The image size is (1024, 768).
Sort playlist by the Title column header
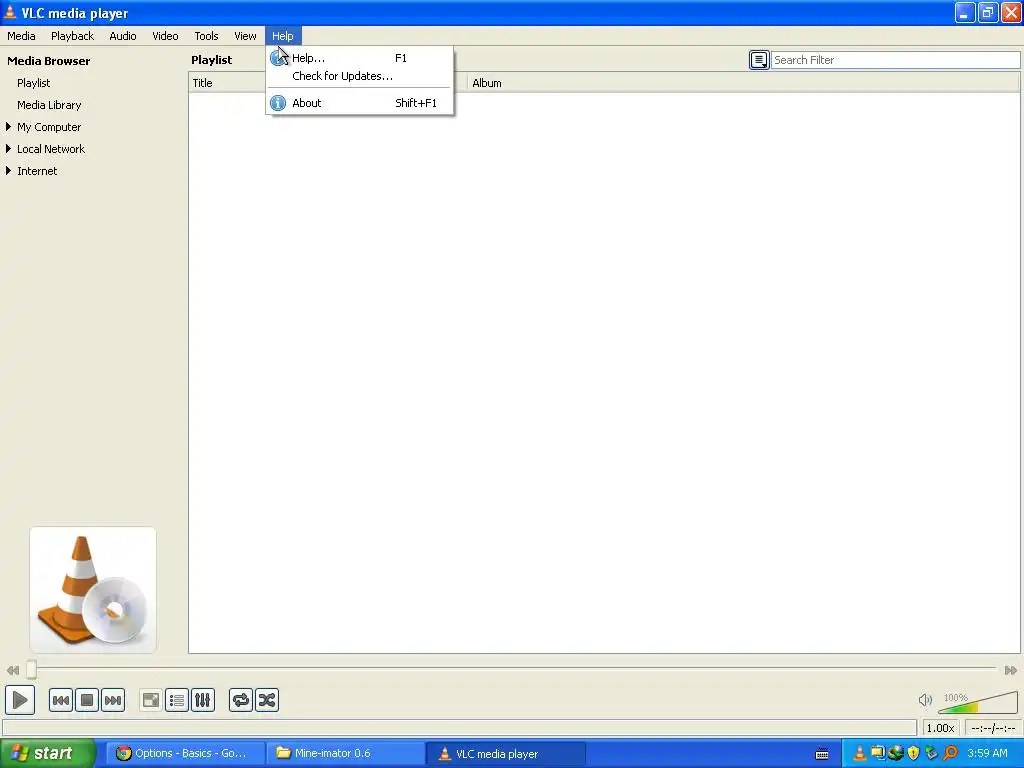pyautogui.click(x=229, y=83)
